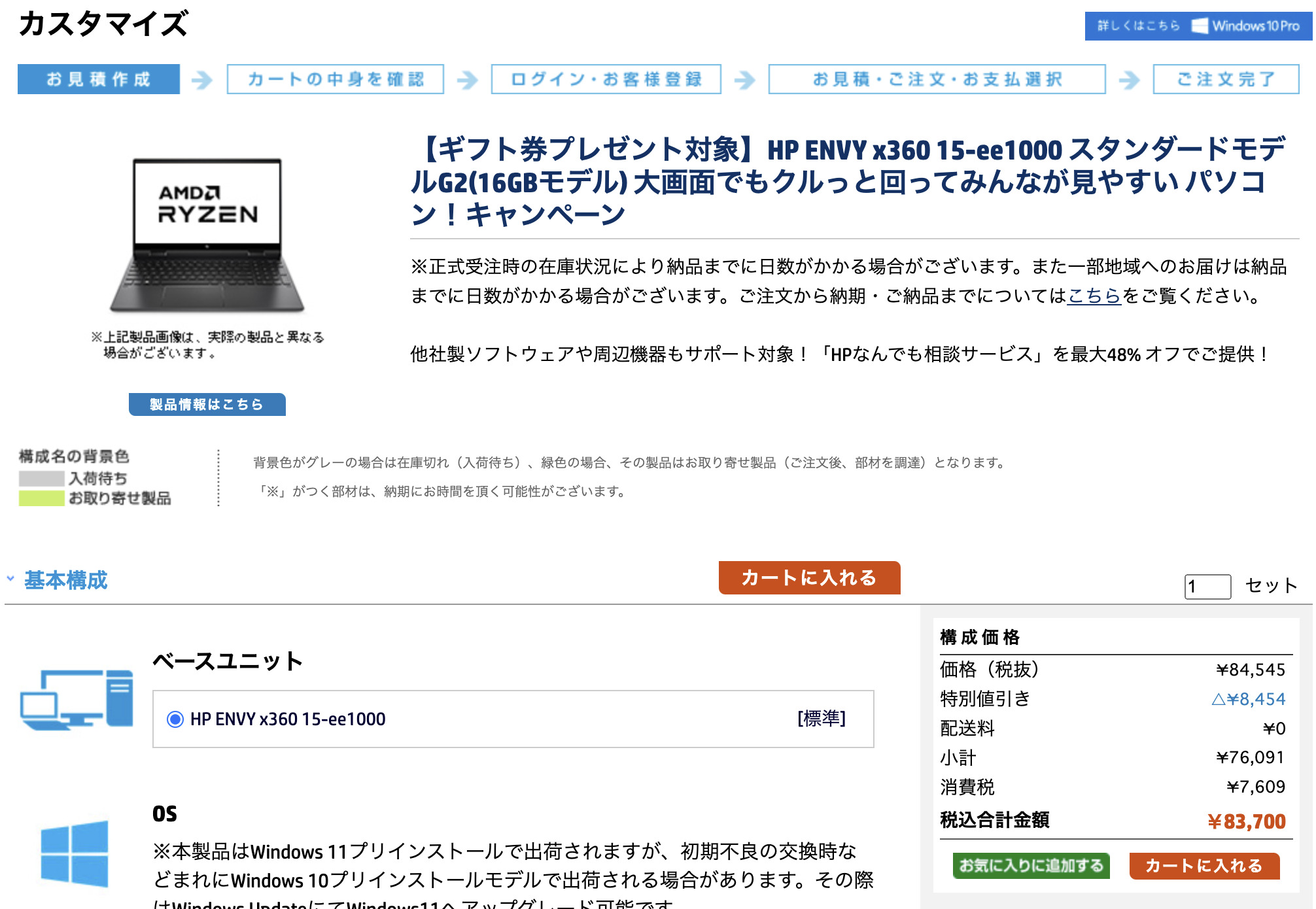Click the 価格（税抜）¥84,545 value

tap(1251, 670)
